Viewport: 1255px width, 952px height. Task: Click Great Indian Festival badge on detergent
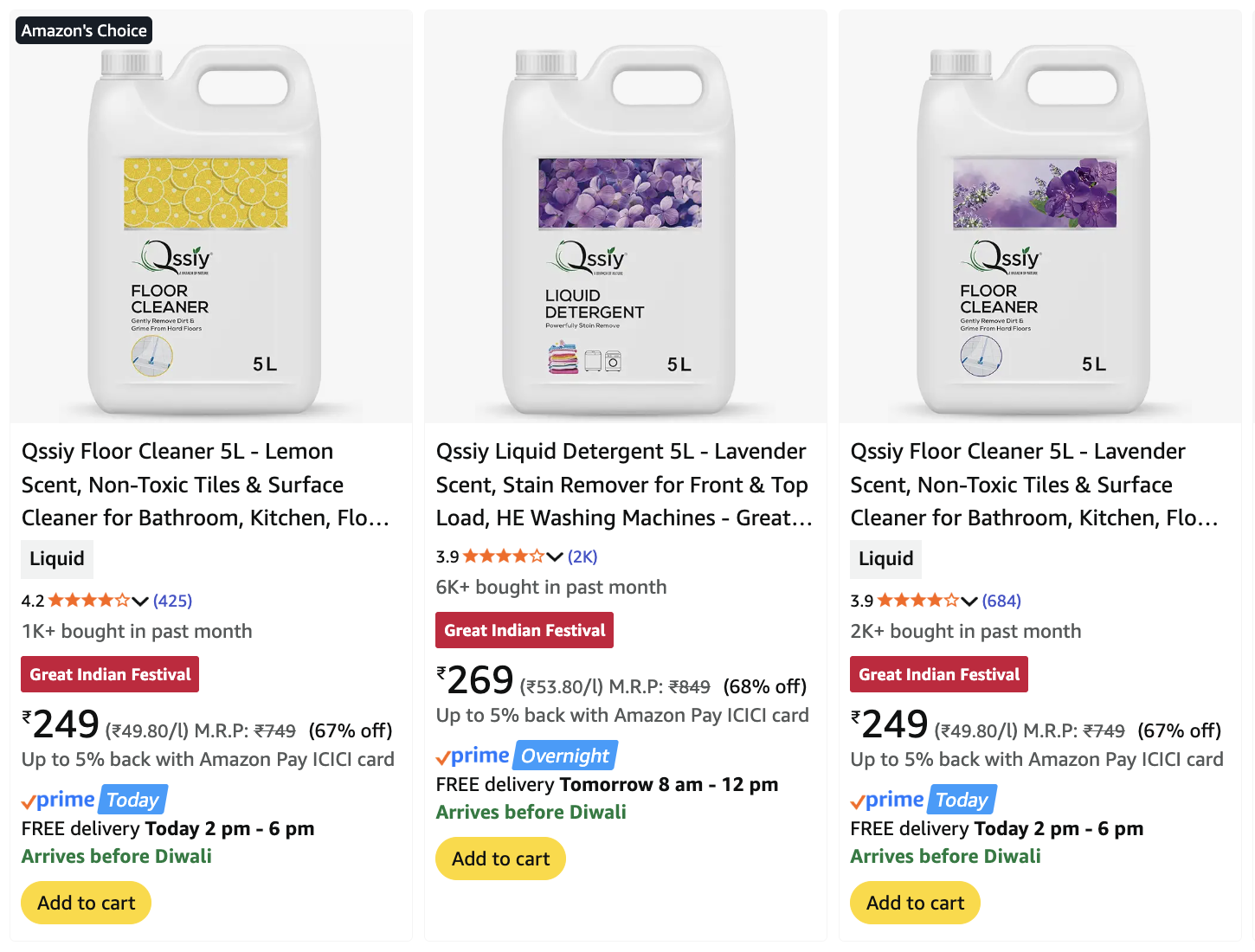pyautogui.click(x=525, y=630)
